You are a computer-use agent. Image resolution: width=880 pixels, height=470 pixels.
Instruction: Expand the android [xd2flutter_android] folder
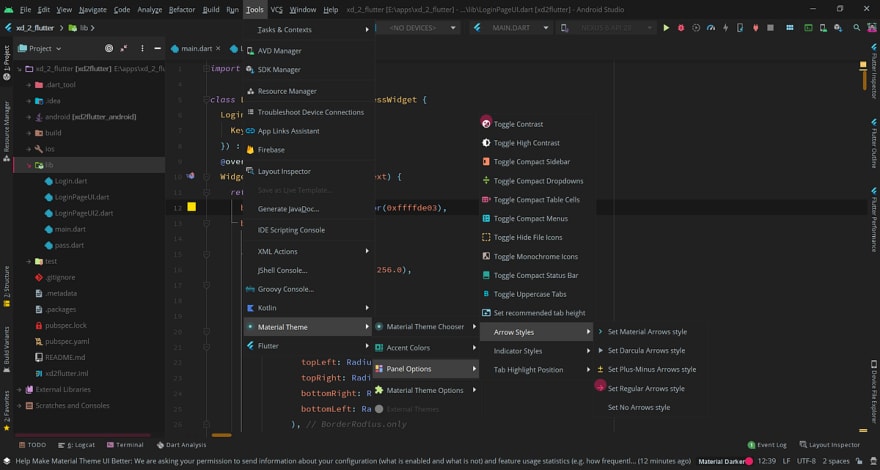tap(29, 117)
